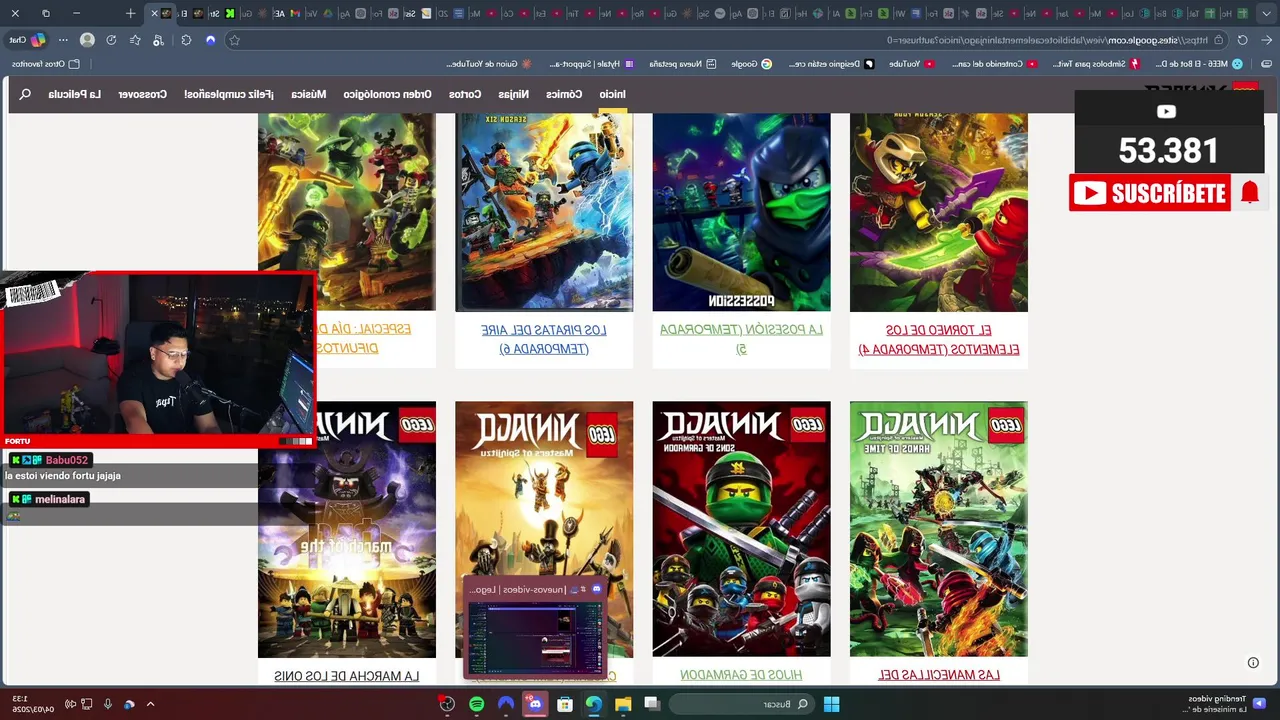Open the three-dot browser settings menu
1280x720 pixels.
(x=63, y=40)
